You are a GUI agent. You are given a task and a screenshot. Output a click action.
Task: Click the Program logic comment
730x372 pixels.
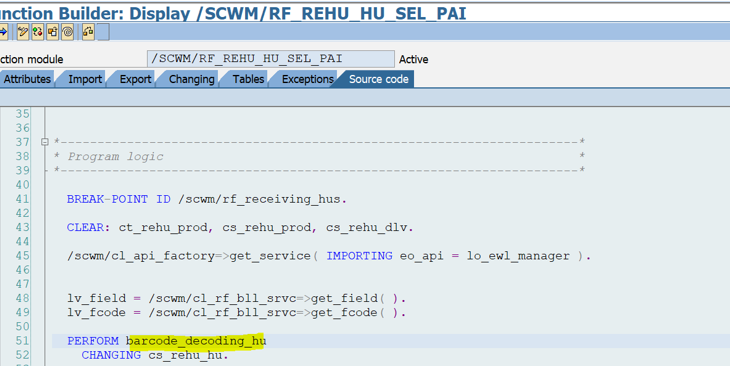tap(116, 156)
